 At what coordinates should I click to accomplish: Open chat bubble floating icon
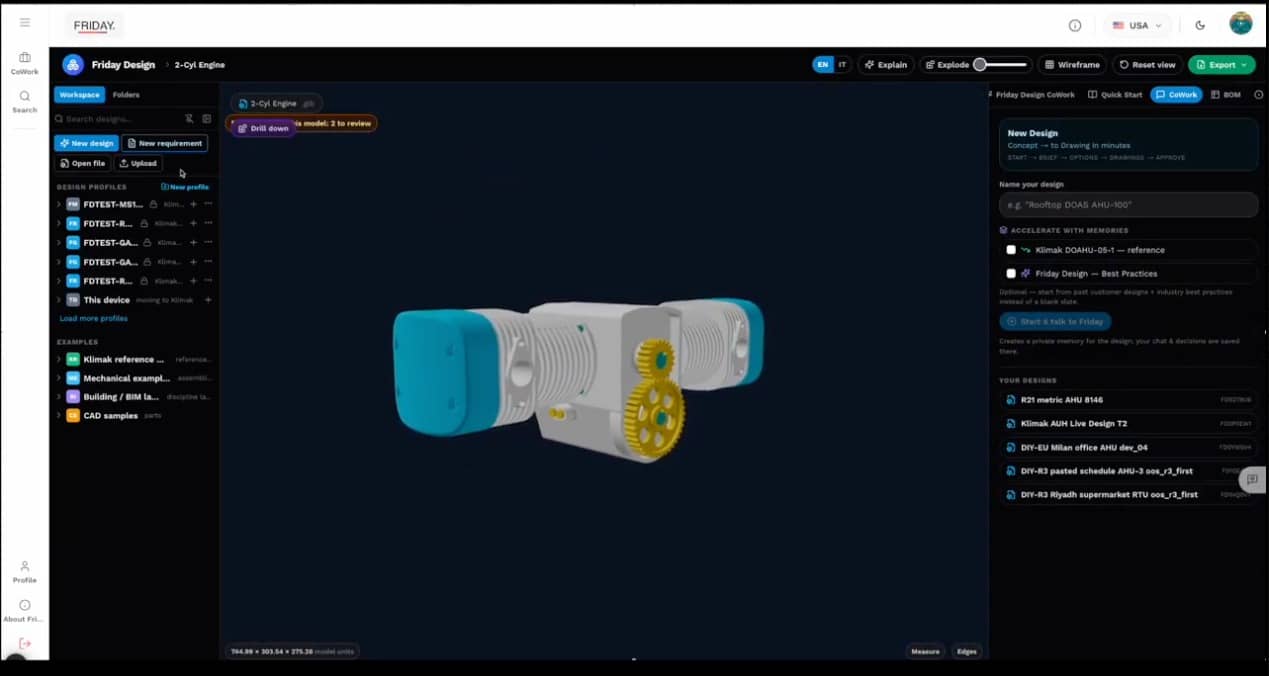pyautogui.click(x=1252, y=480)
